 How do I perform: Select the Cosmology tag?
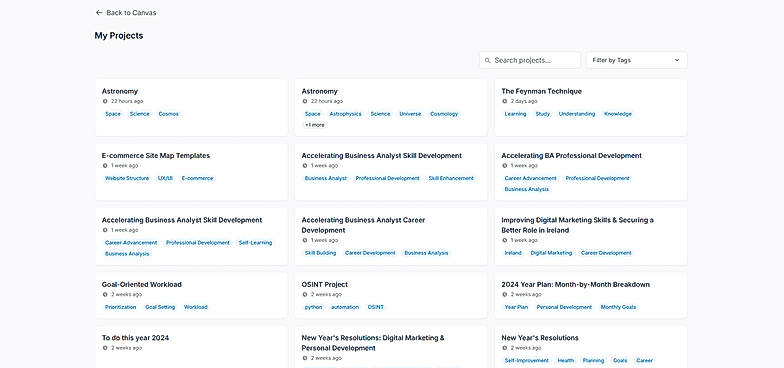pyautogui.click(x=444, y=114)
